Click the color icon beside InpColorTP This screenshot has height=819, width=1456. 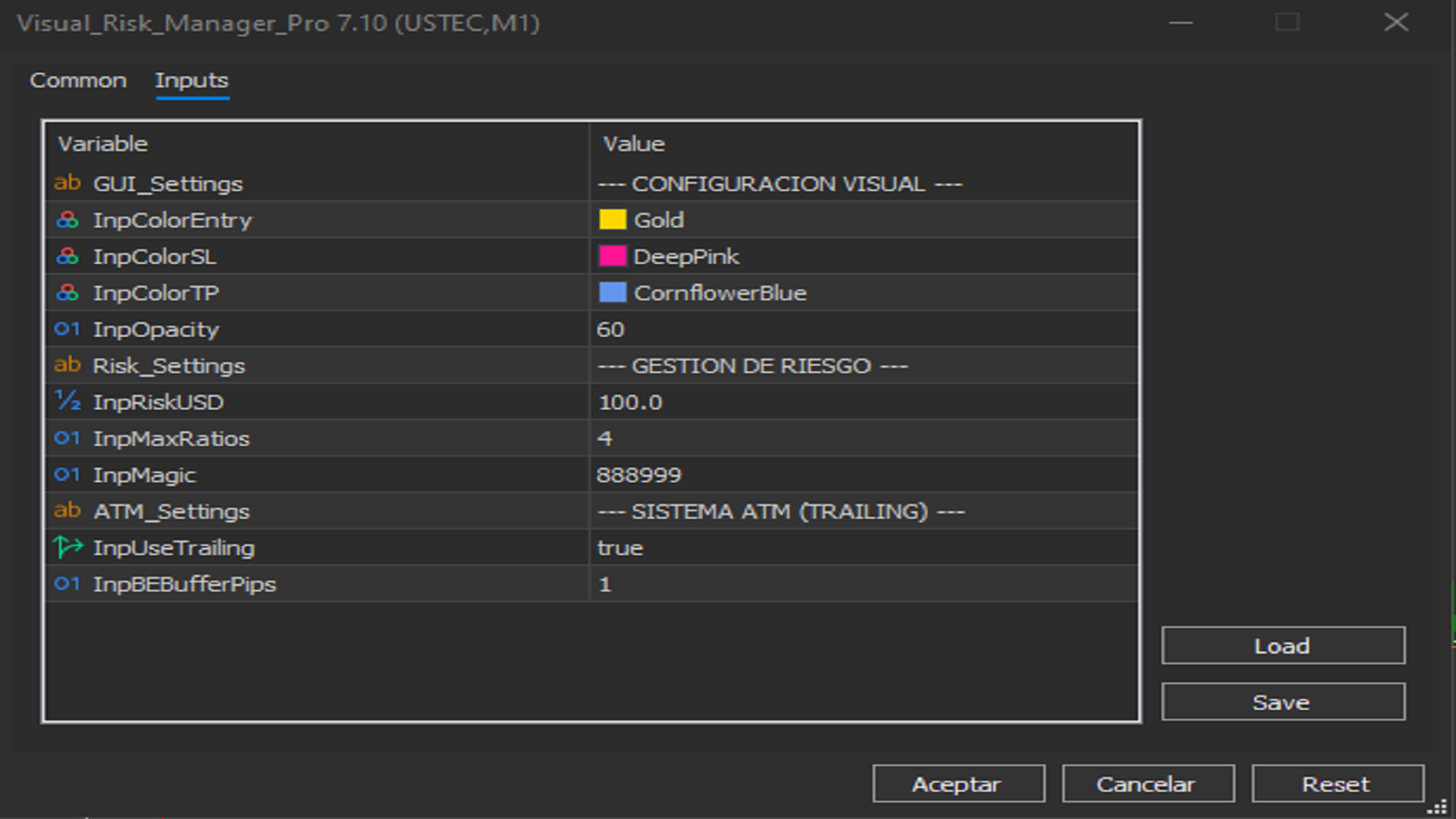67,293
